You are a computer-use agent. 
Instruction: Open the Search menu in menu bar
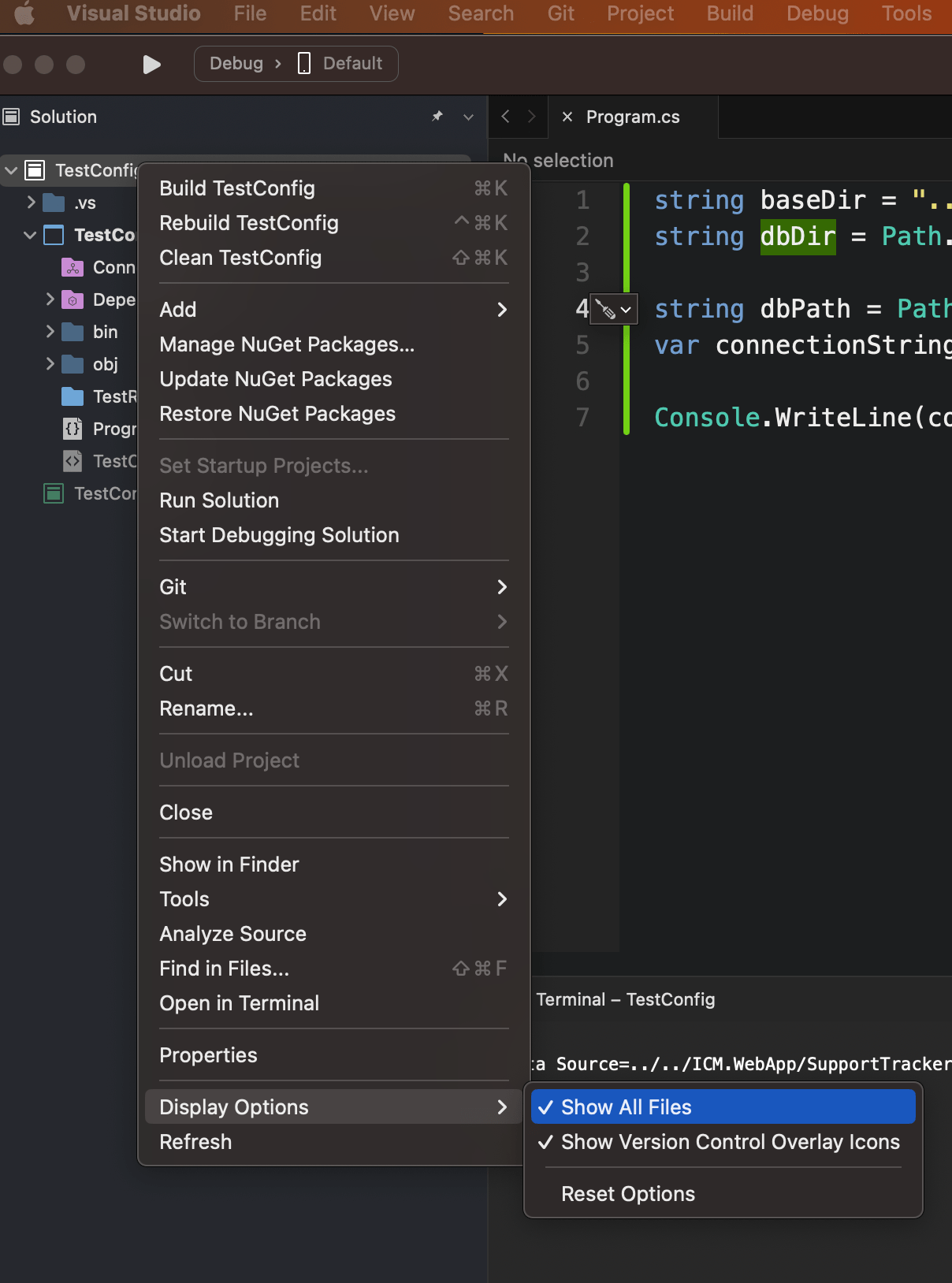[481, 13]
